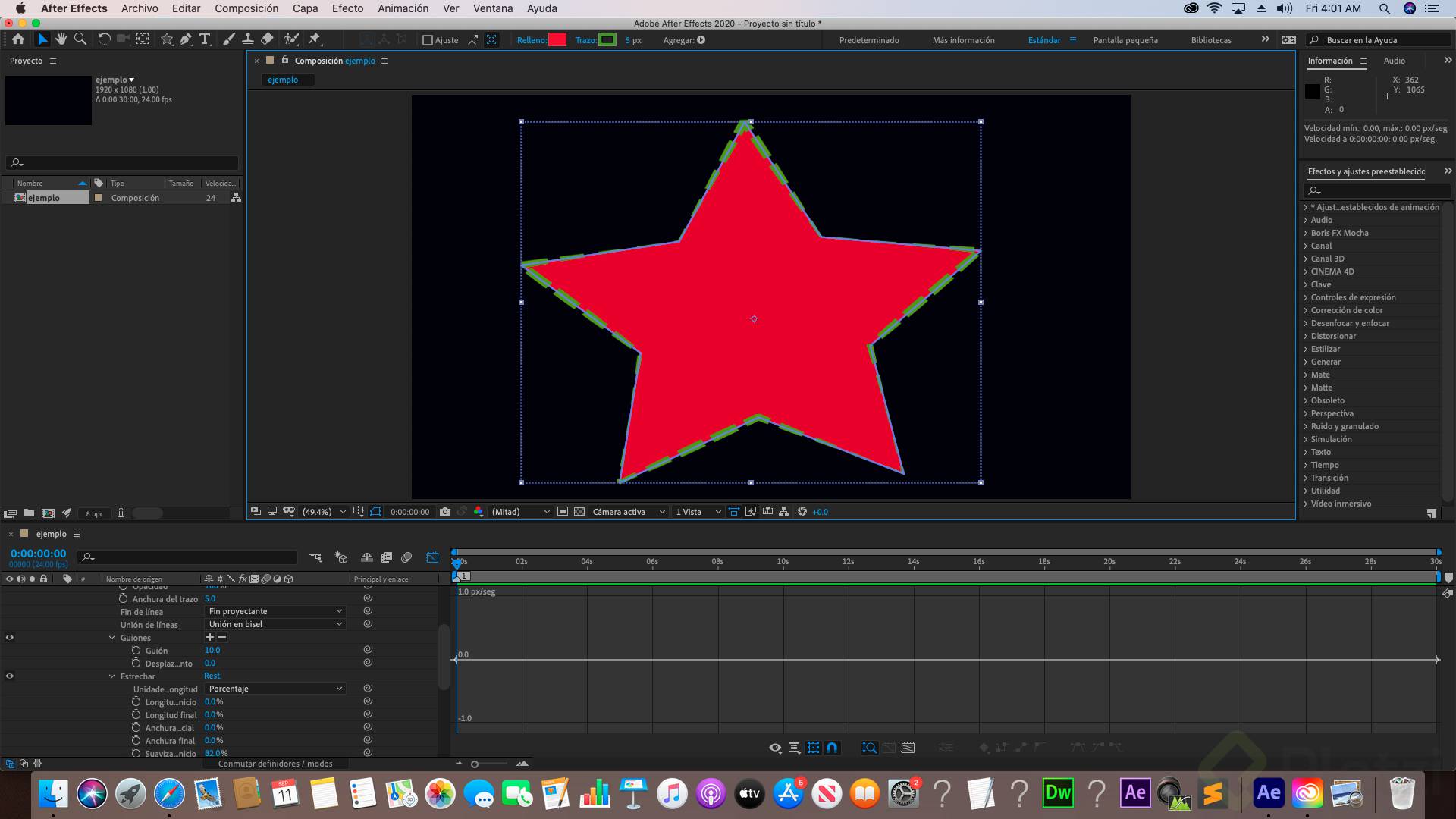Expand the Distorsionar effects category
The height and width of the screenshot is (819, 1456).
tap(1306, 336)
